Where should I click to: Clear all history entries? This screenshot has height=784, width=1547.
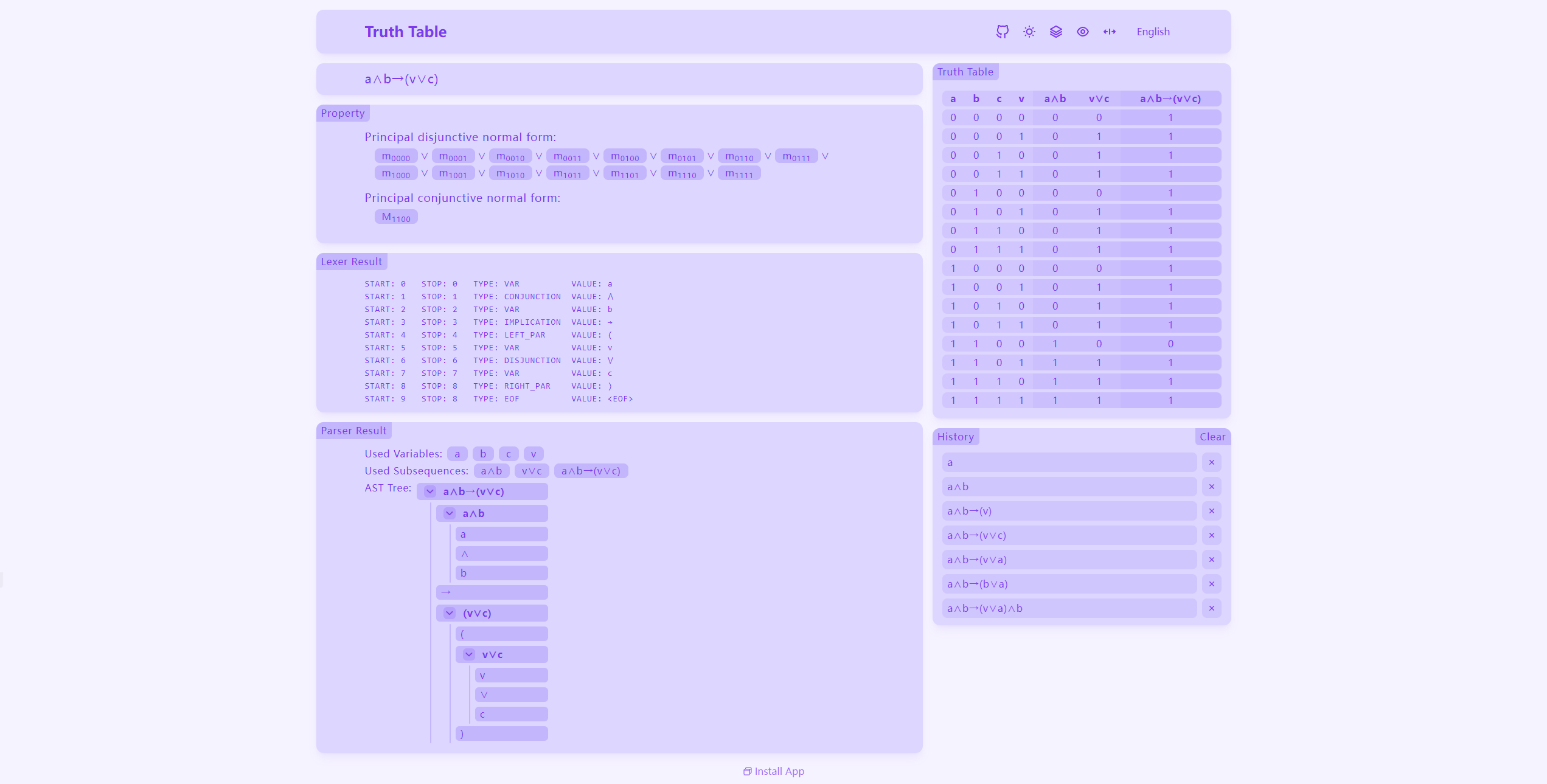pos(1212,437)
